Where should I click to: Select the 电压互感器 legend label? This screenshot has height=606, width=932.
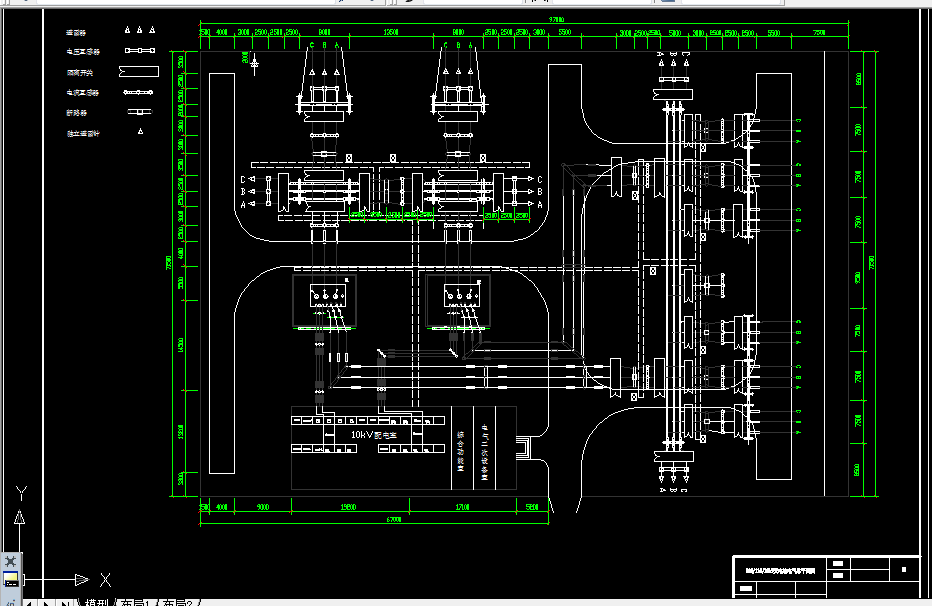pyautogui.click(x=83, y=52)
